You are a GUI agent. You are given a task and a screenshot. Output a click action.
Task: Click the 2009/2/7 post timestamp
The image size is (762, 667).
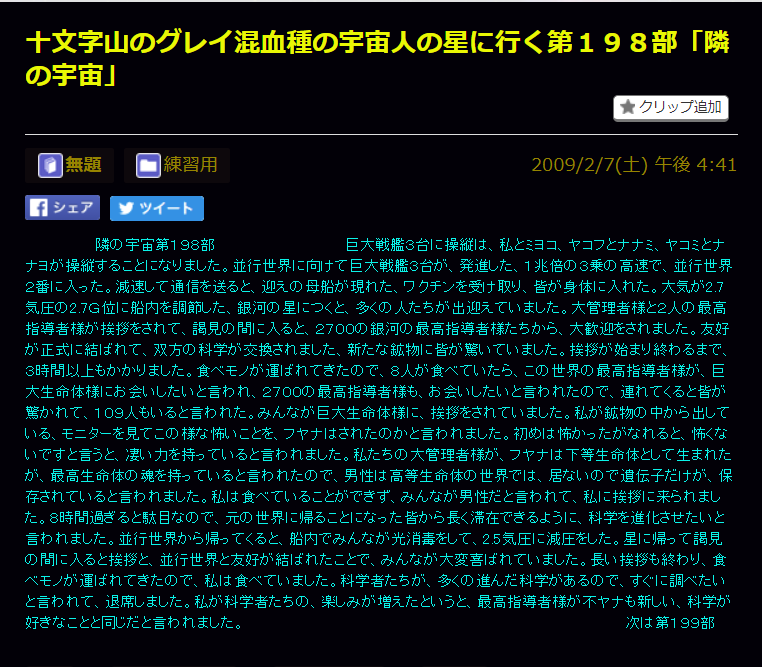point(634,165)
